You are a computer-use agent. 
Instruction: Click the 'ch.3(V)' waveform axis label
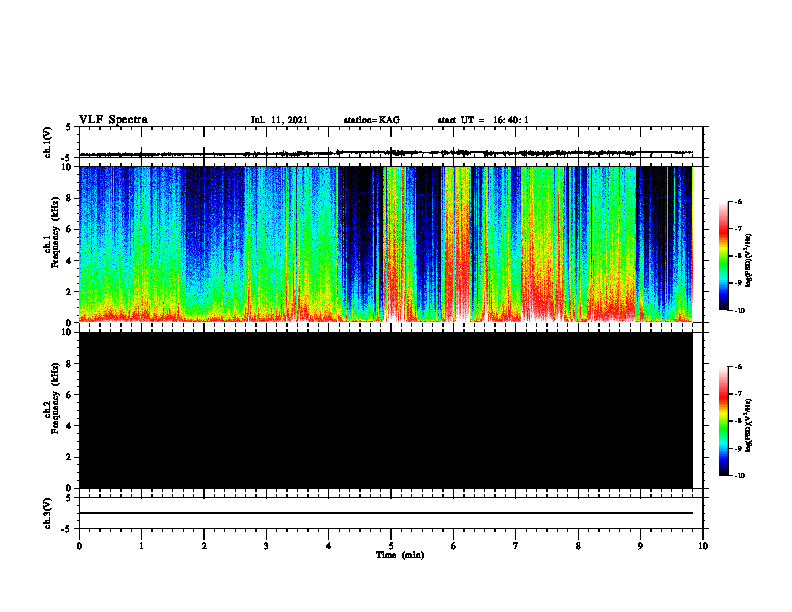(48, 513)
